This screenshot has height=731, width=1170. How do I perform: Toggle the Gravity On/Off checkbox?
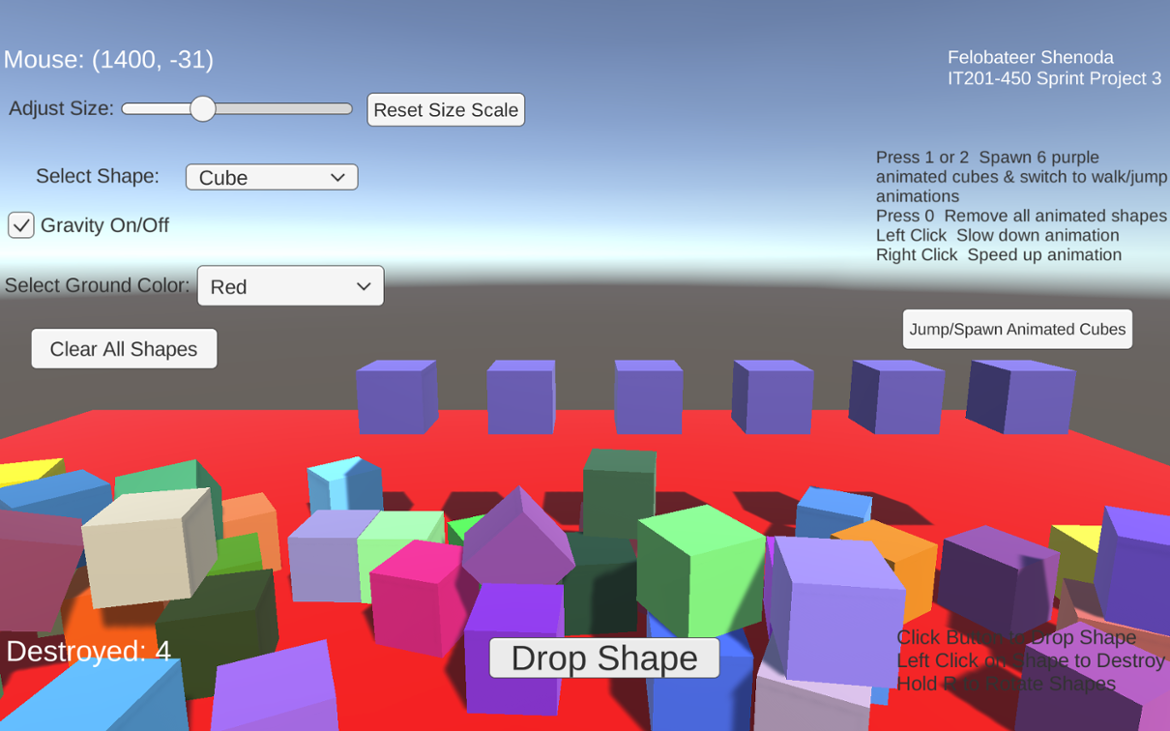[x=21, y=225]
